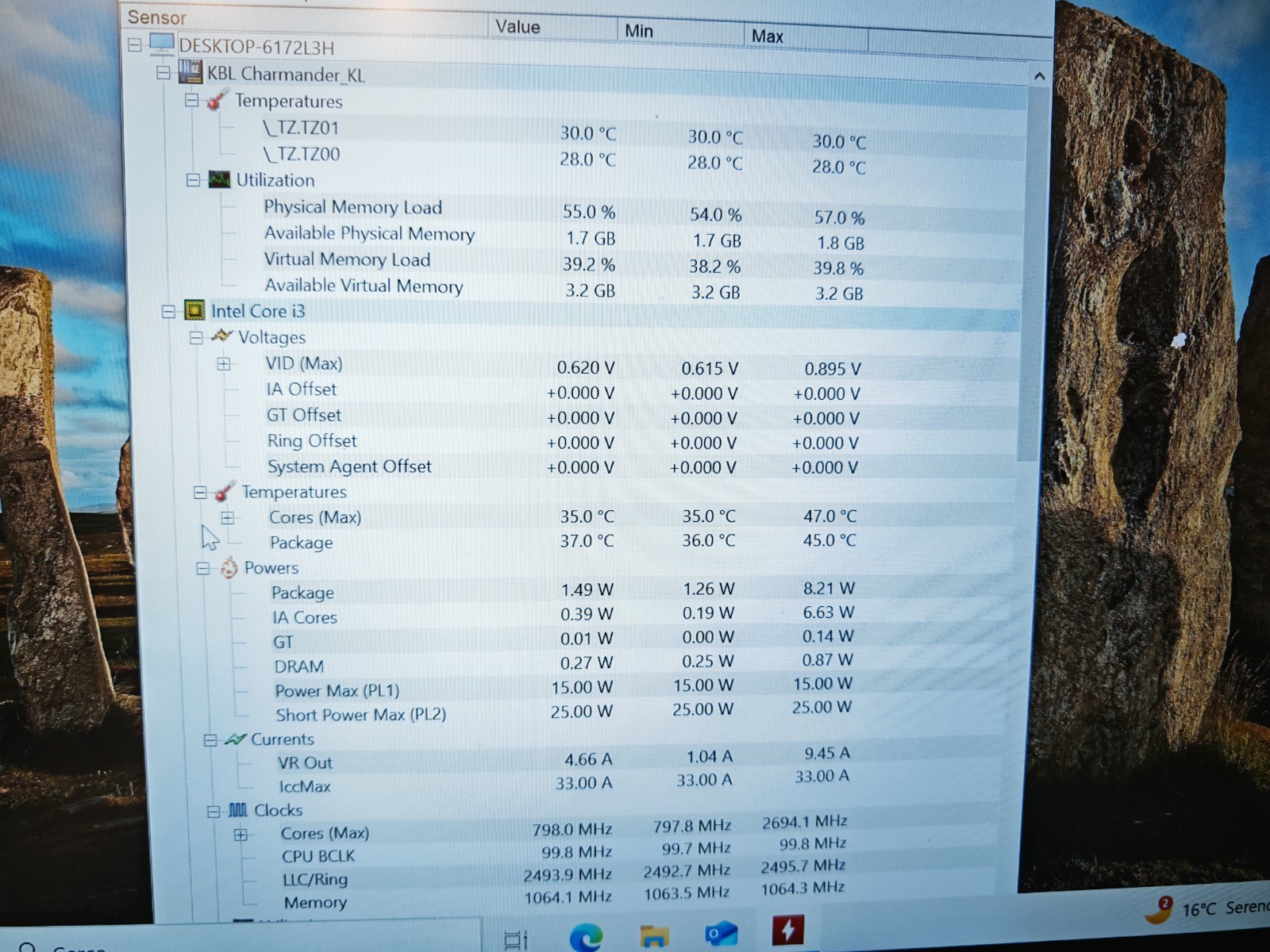Image resolution: width=1270 pixels, height=952 pixels.
Task: Click the Powers flame icon
Action: 229,567
